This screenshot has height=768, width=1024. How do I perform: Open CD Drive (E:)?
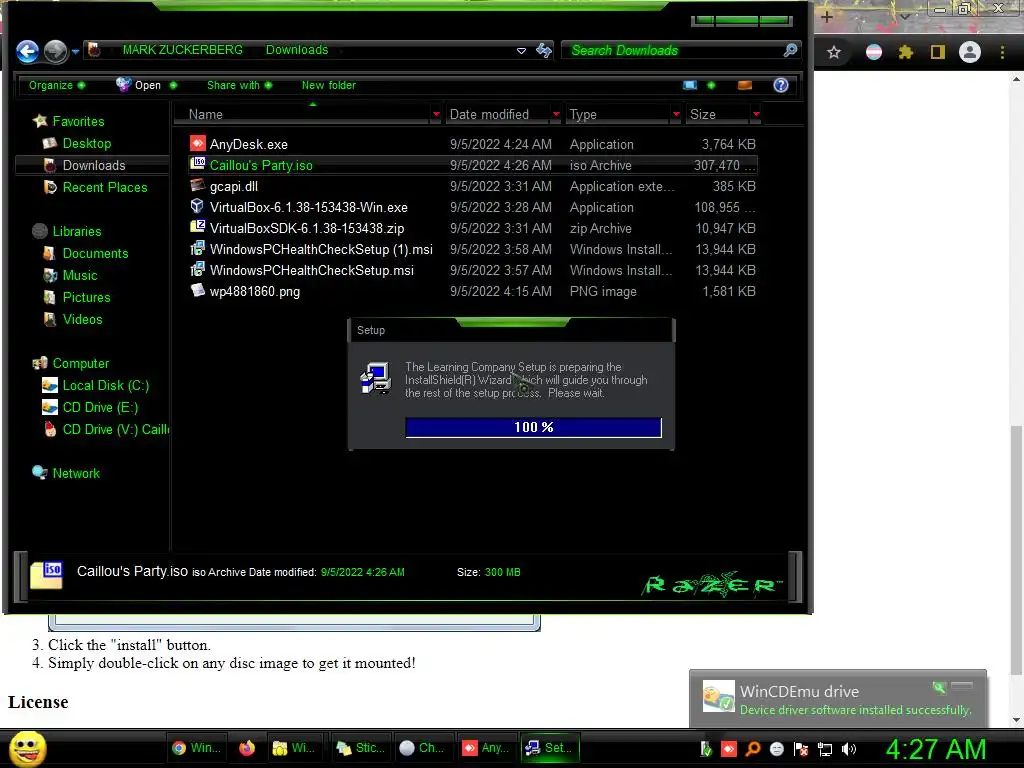[100, 408]
